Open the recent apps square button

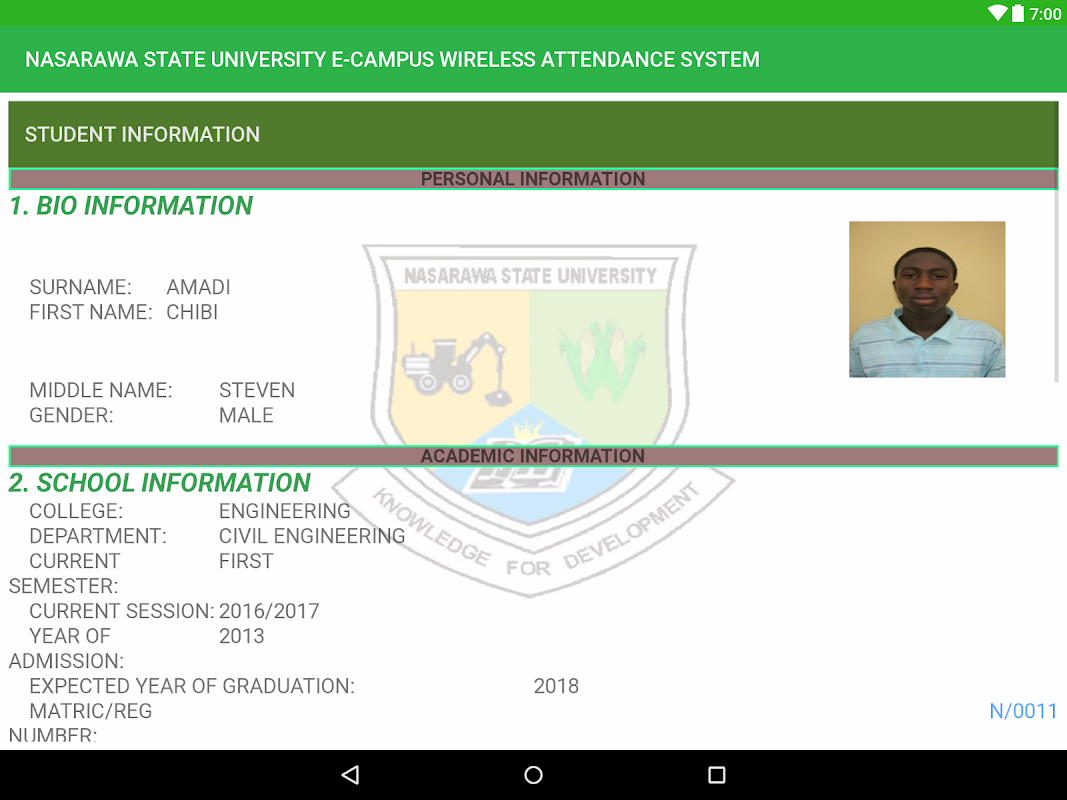tap(717, 775)
